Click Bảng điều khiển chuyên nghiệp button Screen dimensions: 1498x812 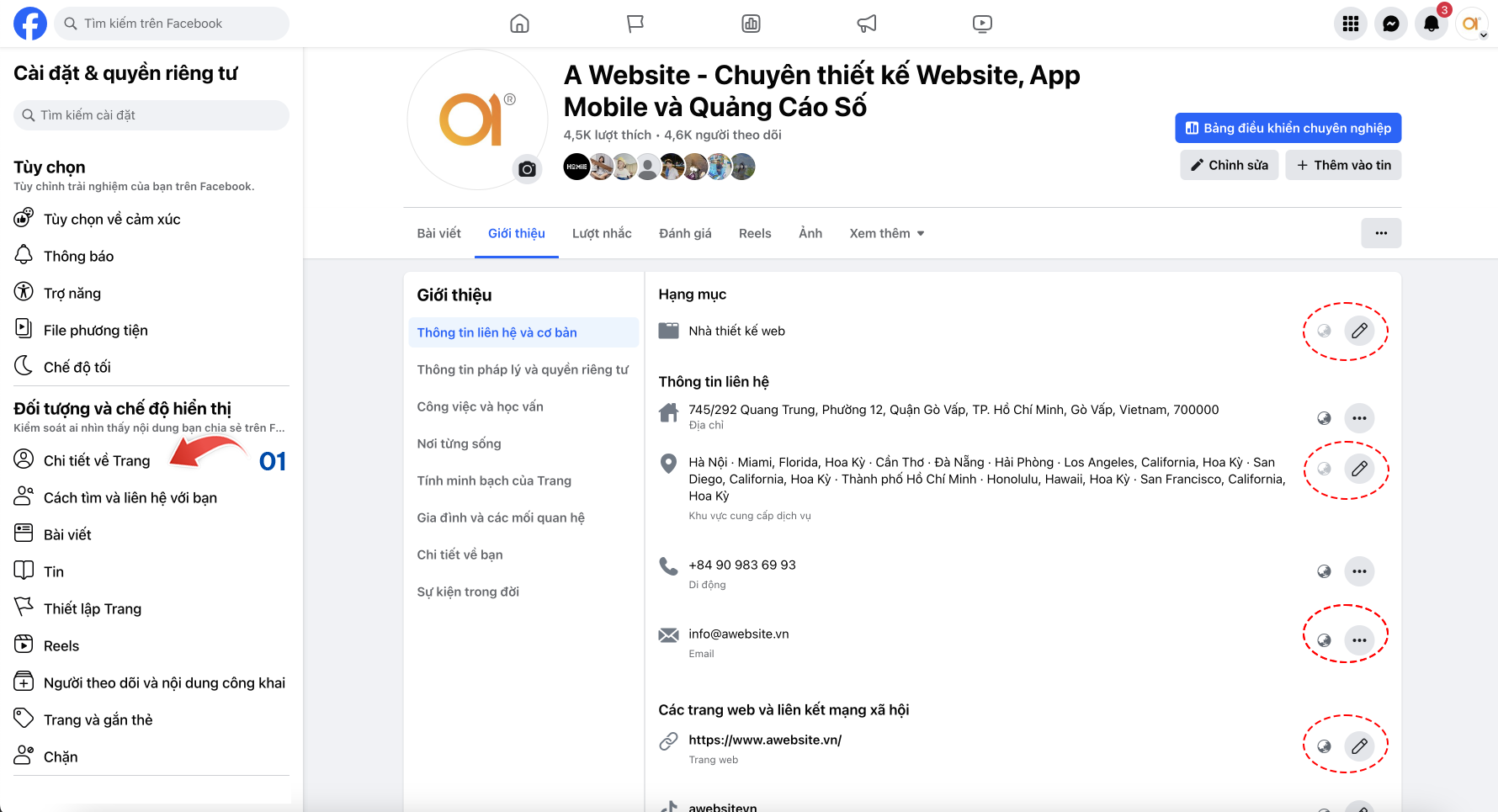pos(1288,128)
